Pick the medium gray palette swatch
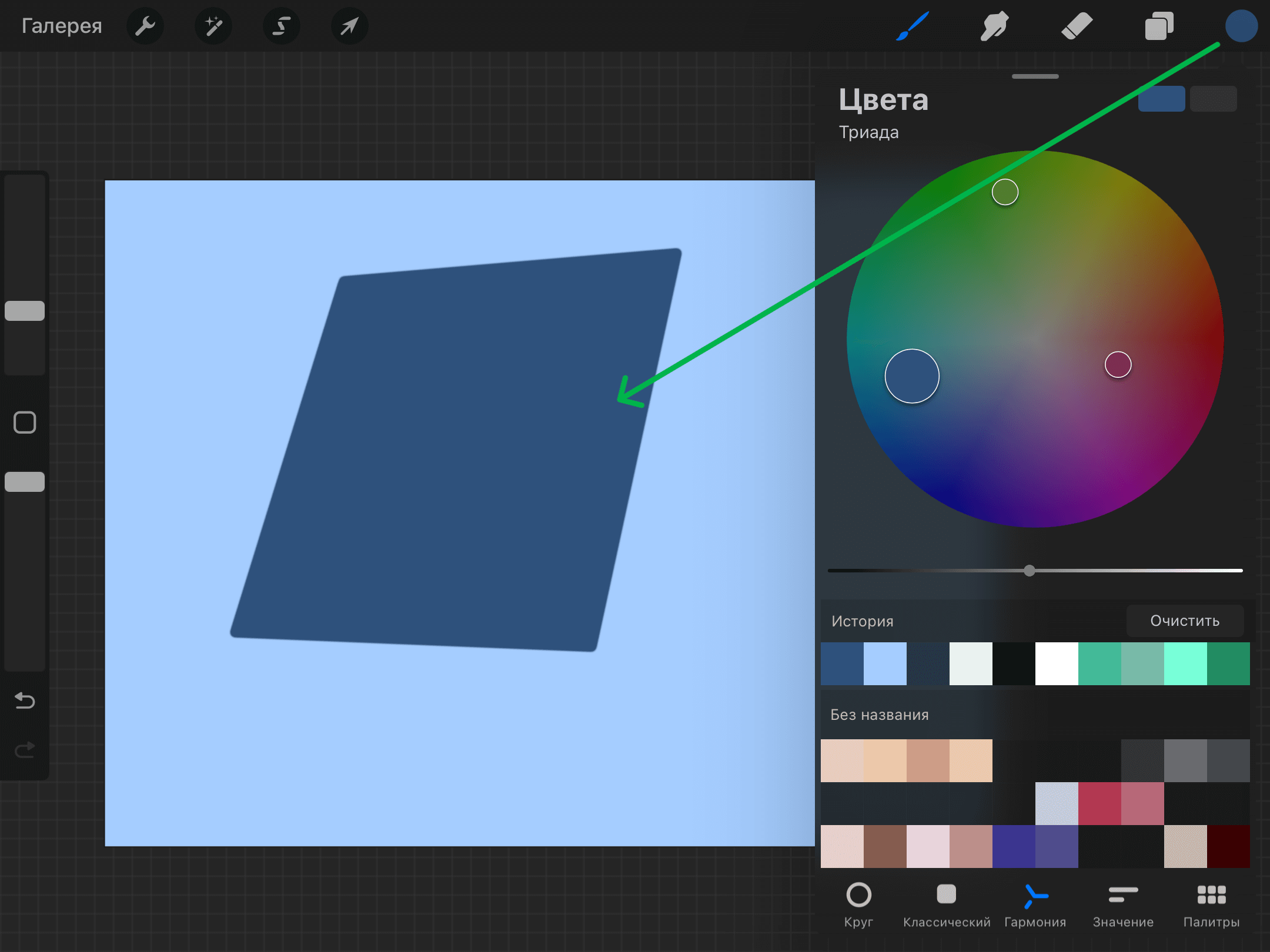1270x952 pixels. pyautogui.click(x=1185, y=760)
